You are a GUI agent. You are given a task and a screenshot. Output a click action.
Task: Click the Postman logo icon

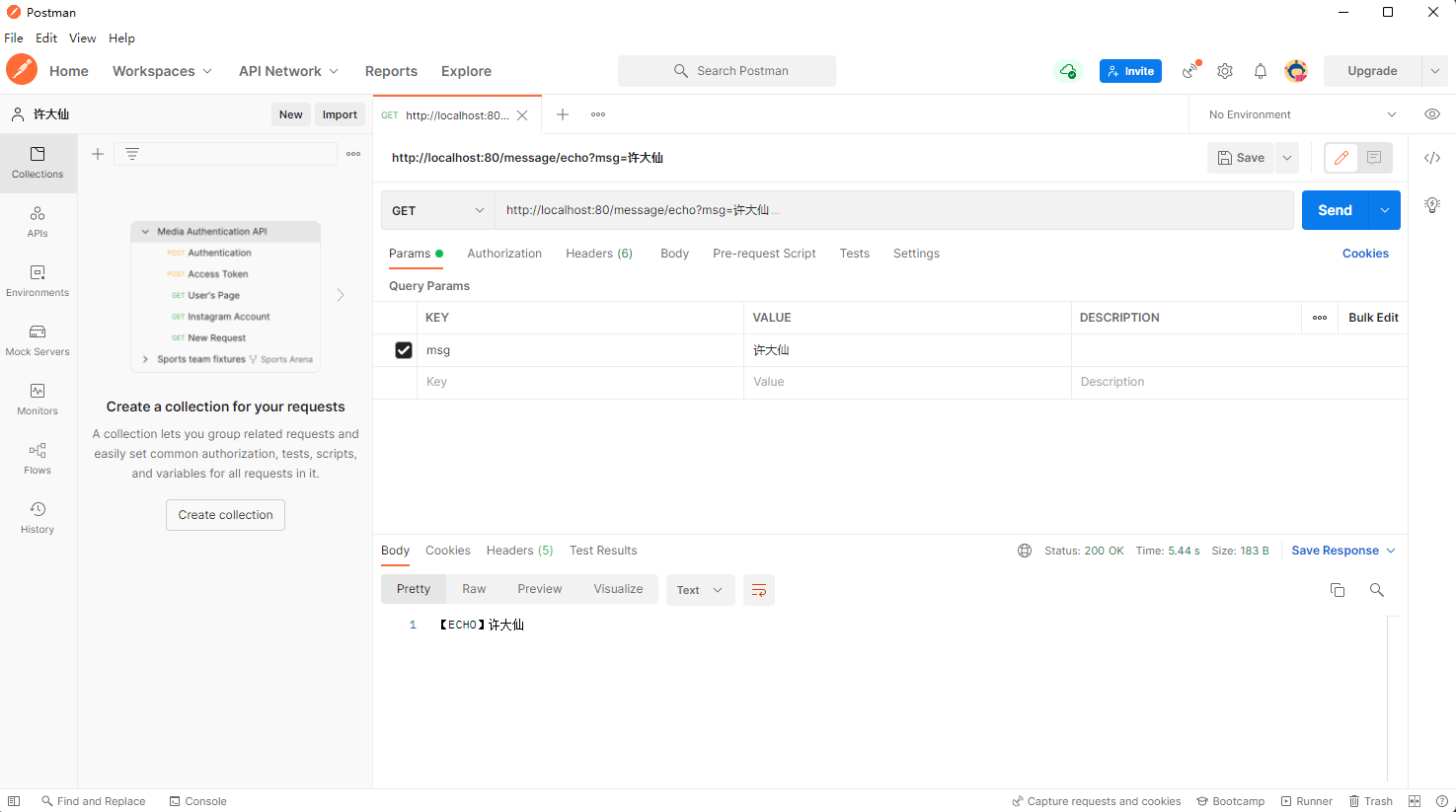(x=22, y=70)
